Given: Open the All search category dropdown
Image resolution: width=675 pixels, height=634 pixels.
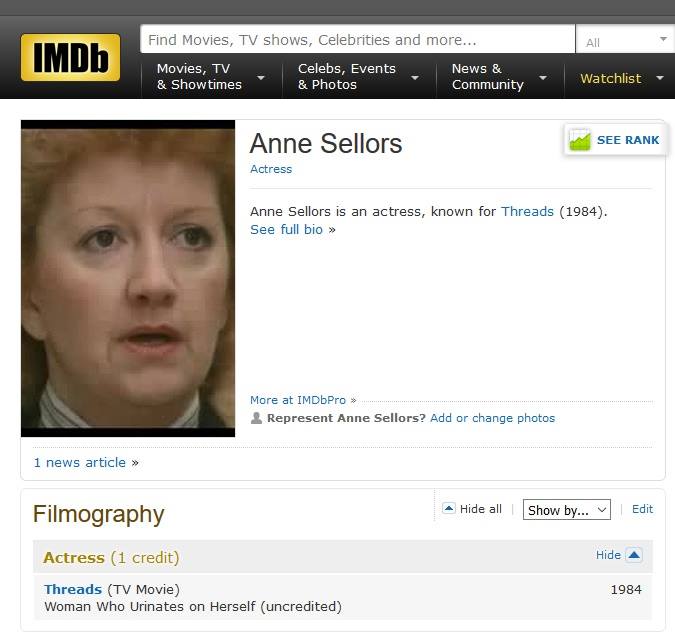Looking at the screenshot, I should 625,39.
